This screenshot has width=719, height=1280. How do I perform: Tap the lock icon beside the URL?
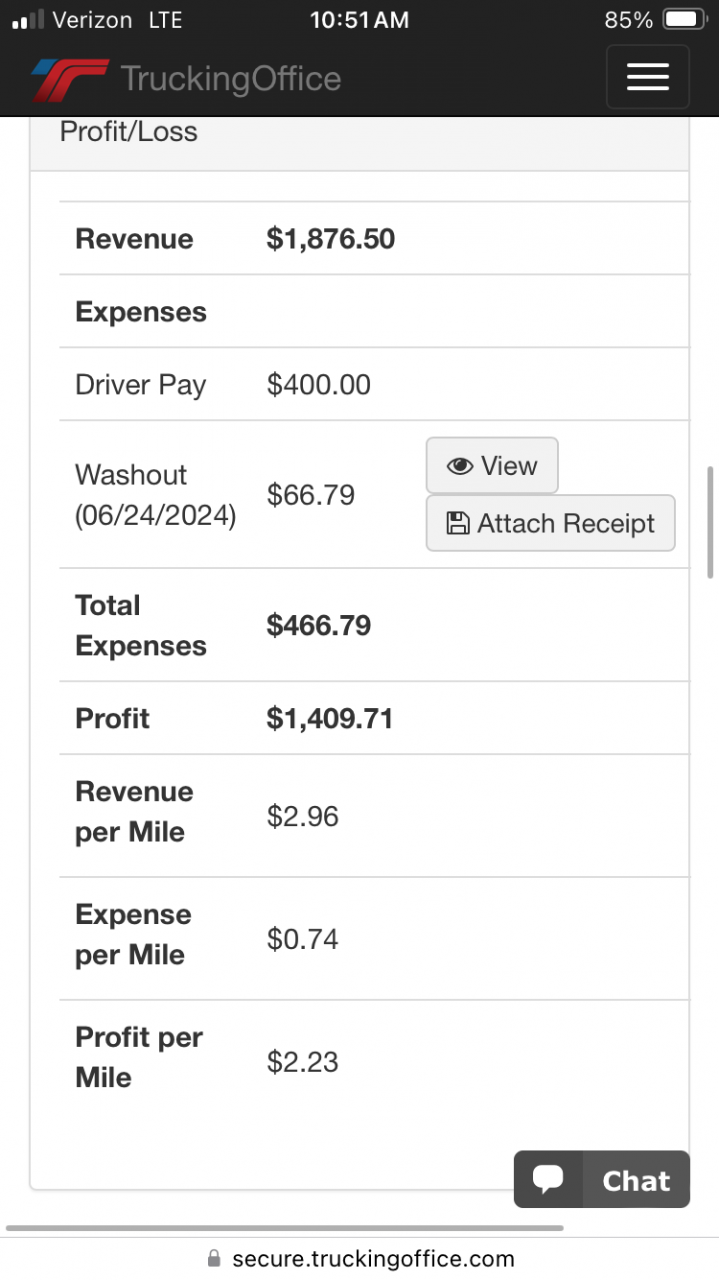(213, 1258)
